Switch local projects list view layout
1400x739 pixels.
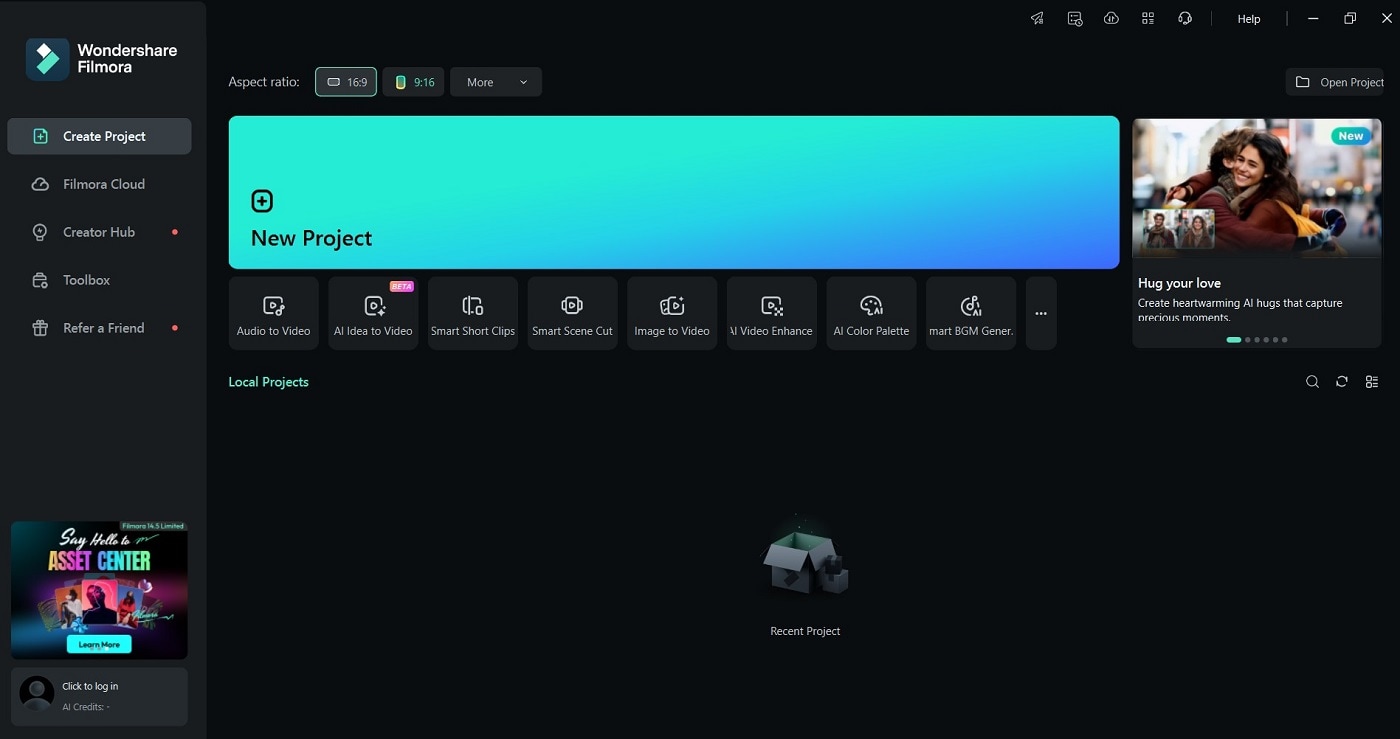point(1372,382)
